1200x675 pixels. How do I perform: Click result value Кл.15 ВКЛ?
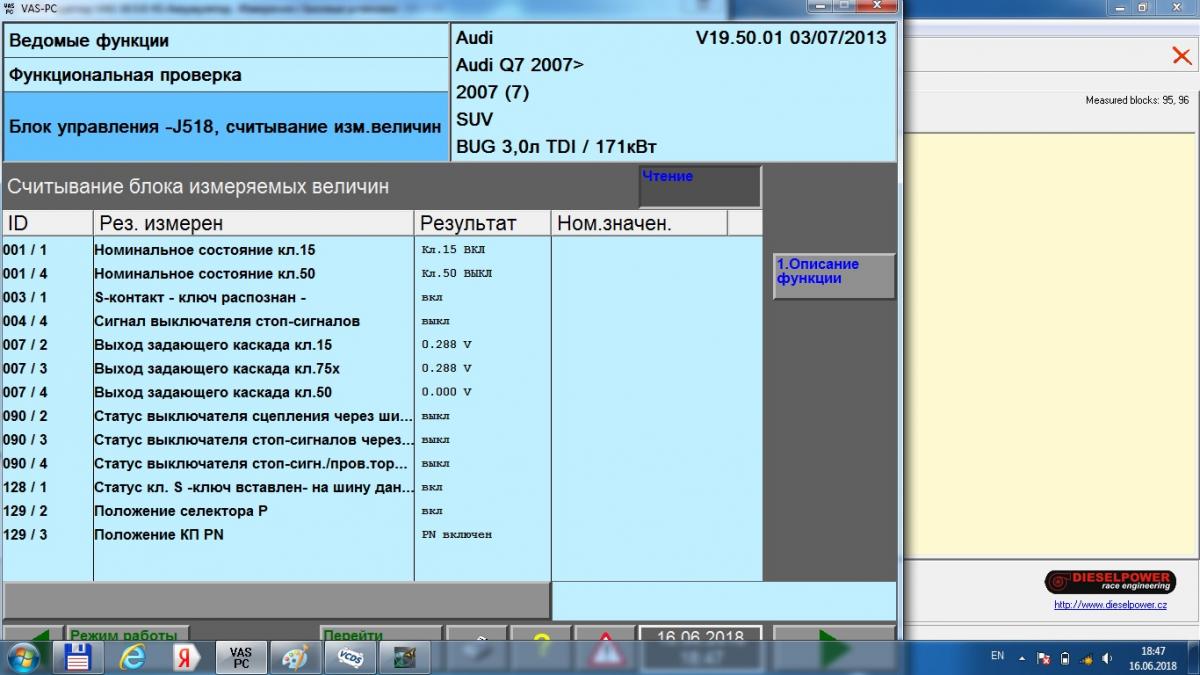(453, 250)
